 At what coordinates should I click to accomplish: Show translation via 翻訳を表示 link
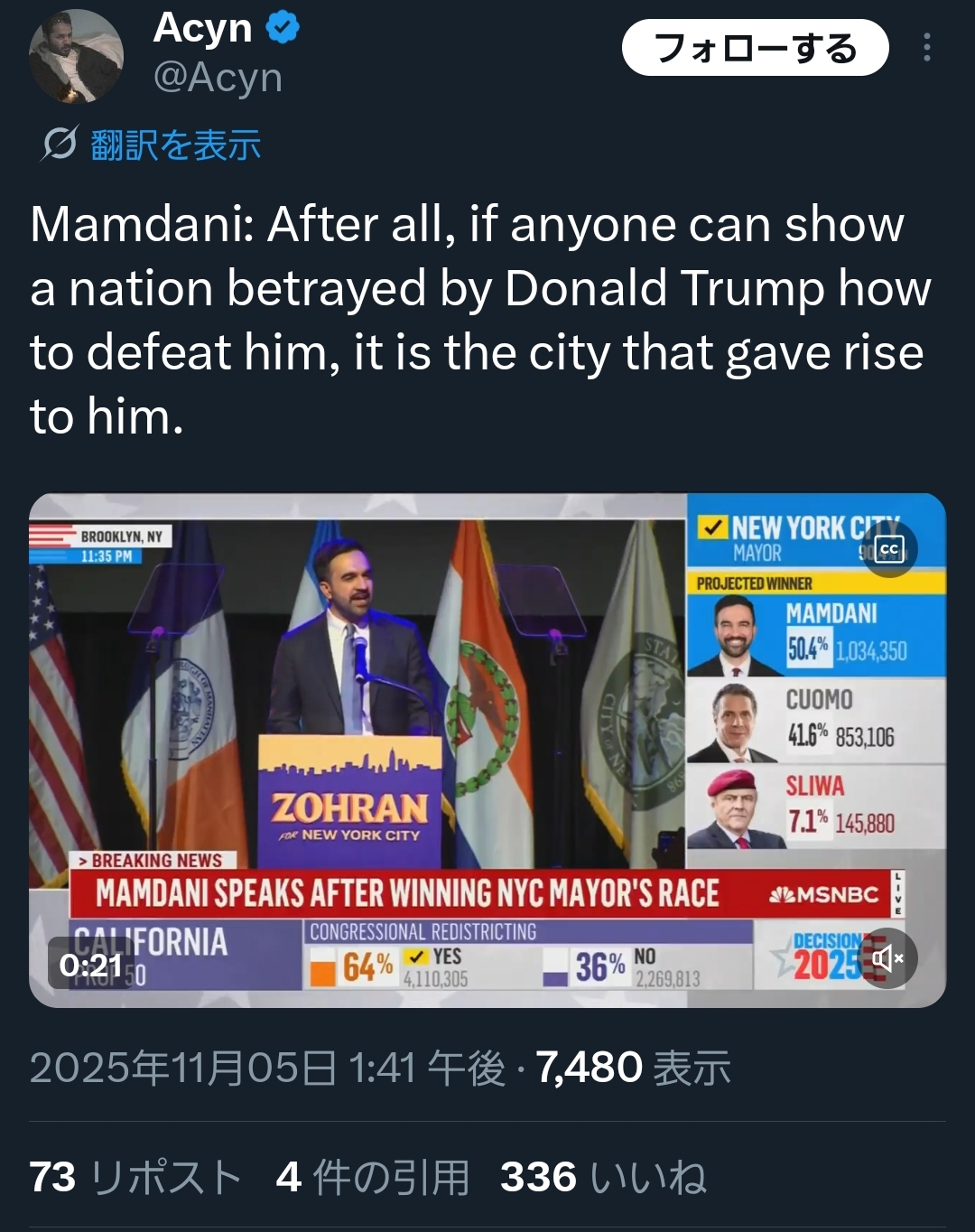(175, 145)
